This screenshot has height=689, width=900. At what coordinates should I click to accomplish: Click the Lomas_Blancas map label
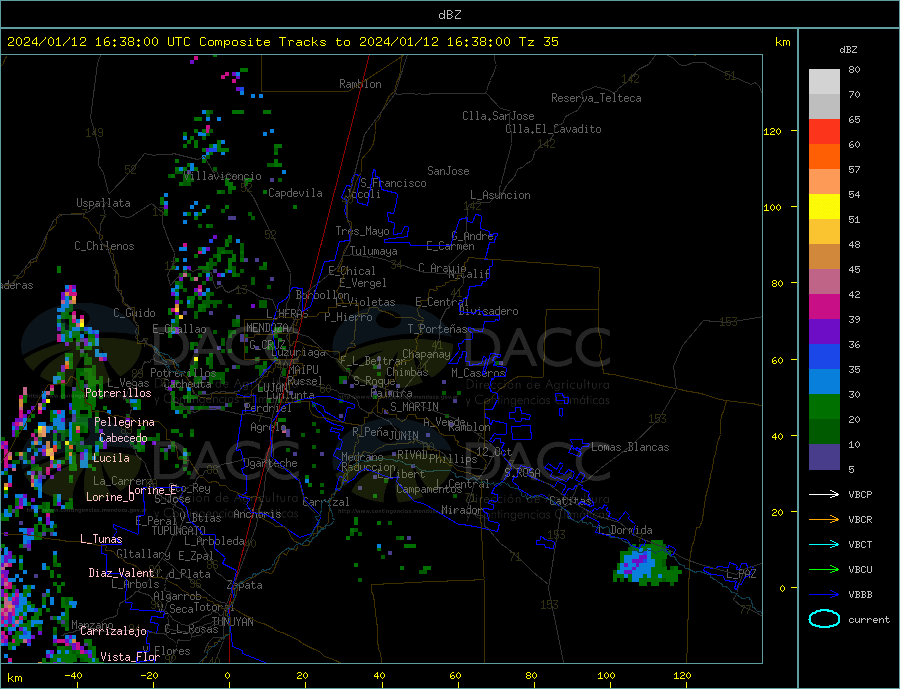point(630,447)
